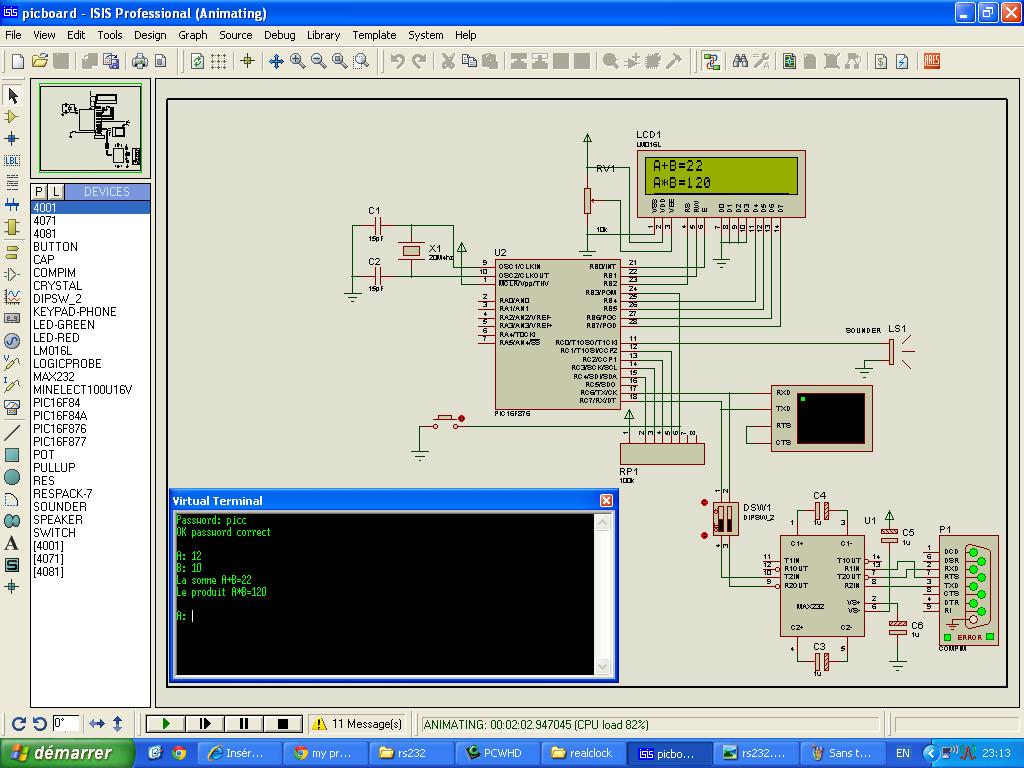Viewport: 1024px width, 768px height.
Task: Select the 2D circle drawing tool
Action: coord(12,477)
